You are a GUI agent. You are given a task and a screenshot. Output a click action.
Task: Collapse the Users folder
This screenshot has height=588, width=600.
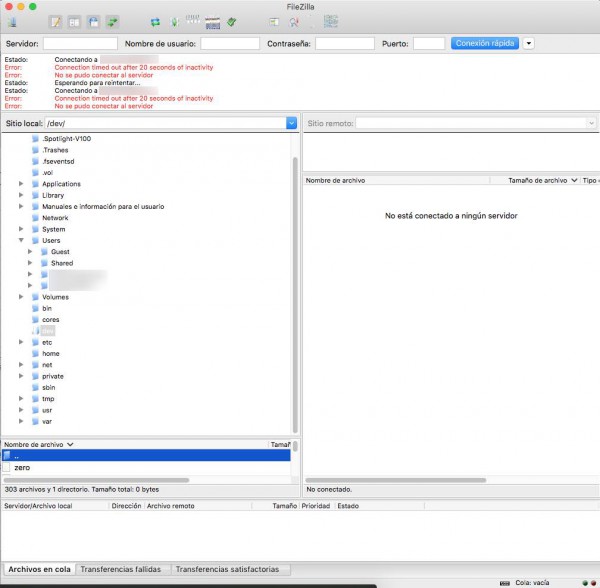coord(21,240)
